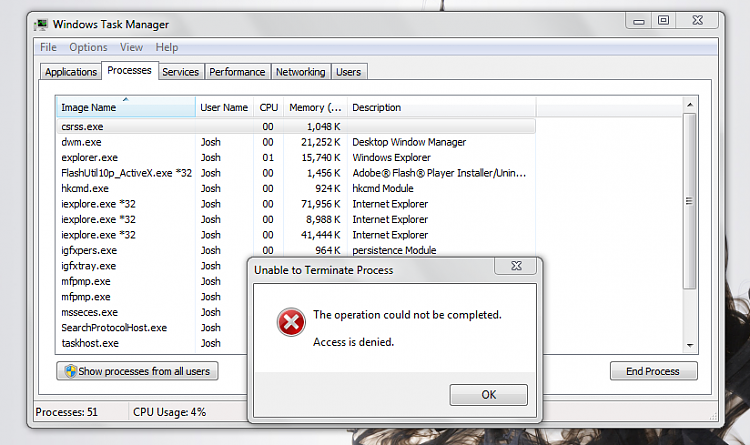
Task: Click the 21,252 K memory value
Action: tap(320, 142)
